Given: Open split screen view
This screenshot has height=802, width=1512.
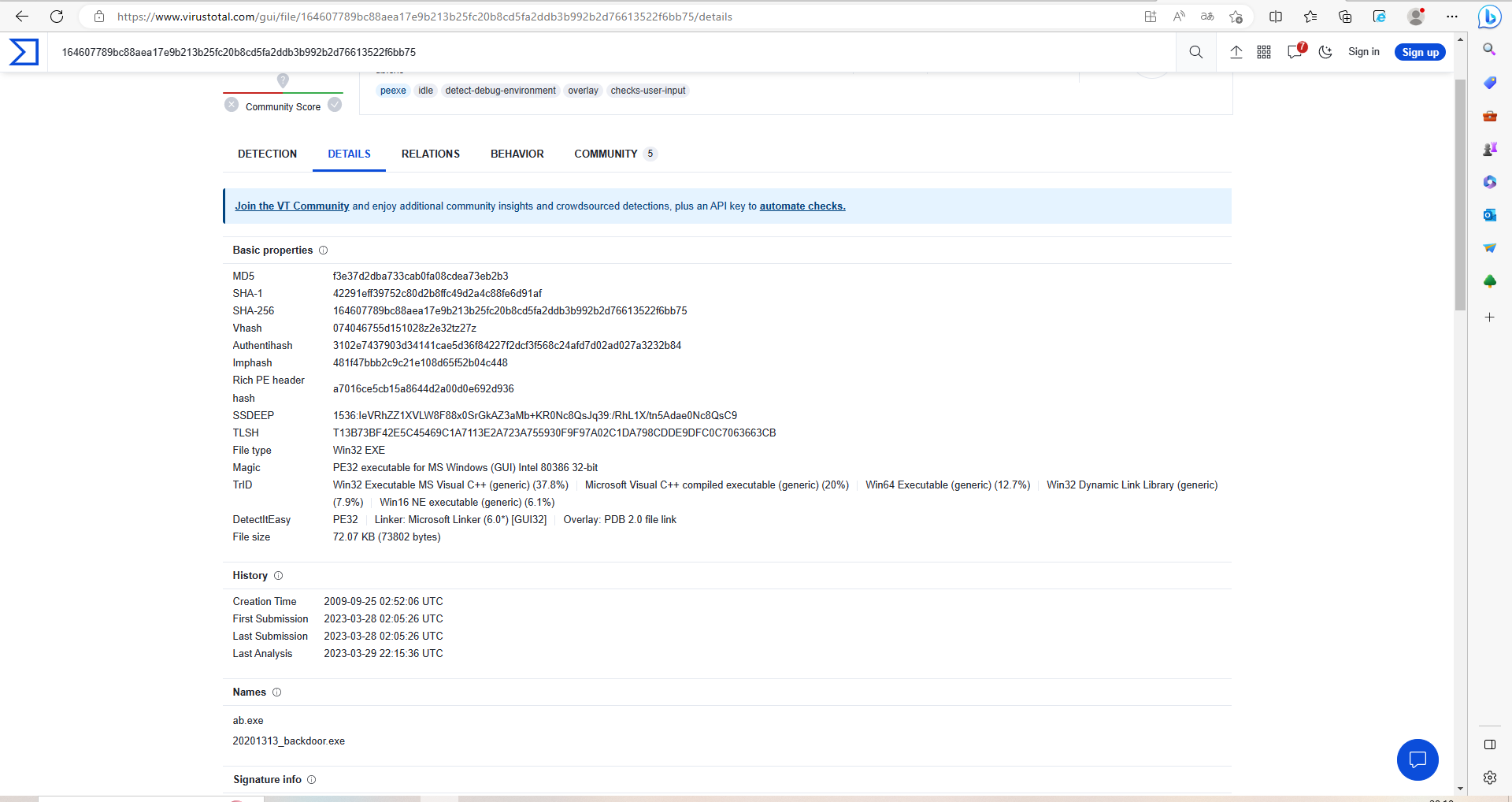Looking at the screenshot, I should tap(1276, 17).
